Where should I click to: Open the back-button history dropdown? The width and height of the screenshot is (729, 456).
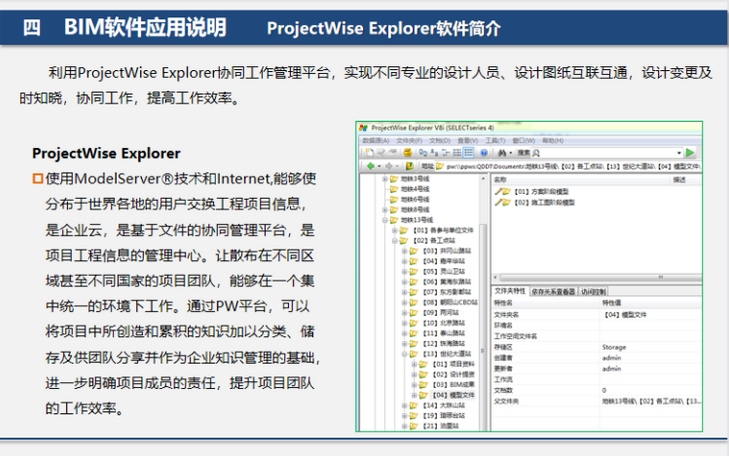tap(379, 166)
